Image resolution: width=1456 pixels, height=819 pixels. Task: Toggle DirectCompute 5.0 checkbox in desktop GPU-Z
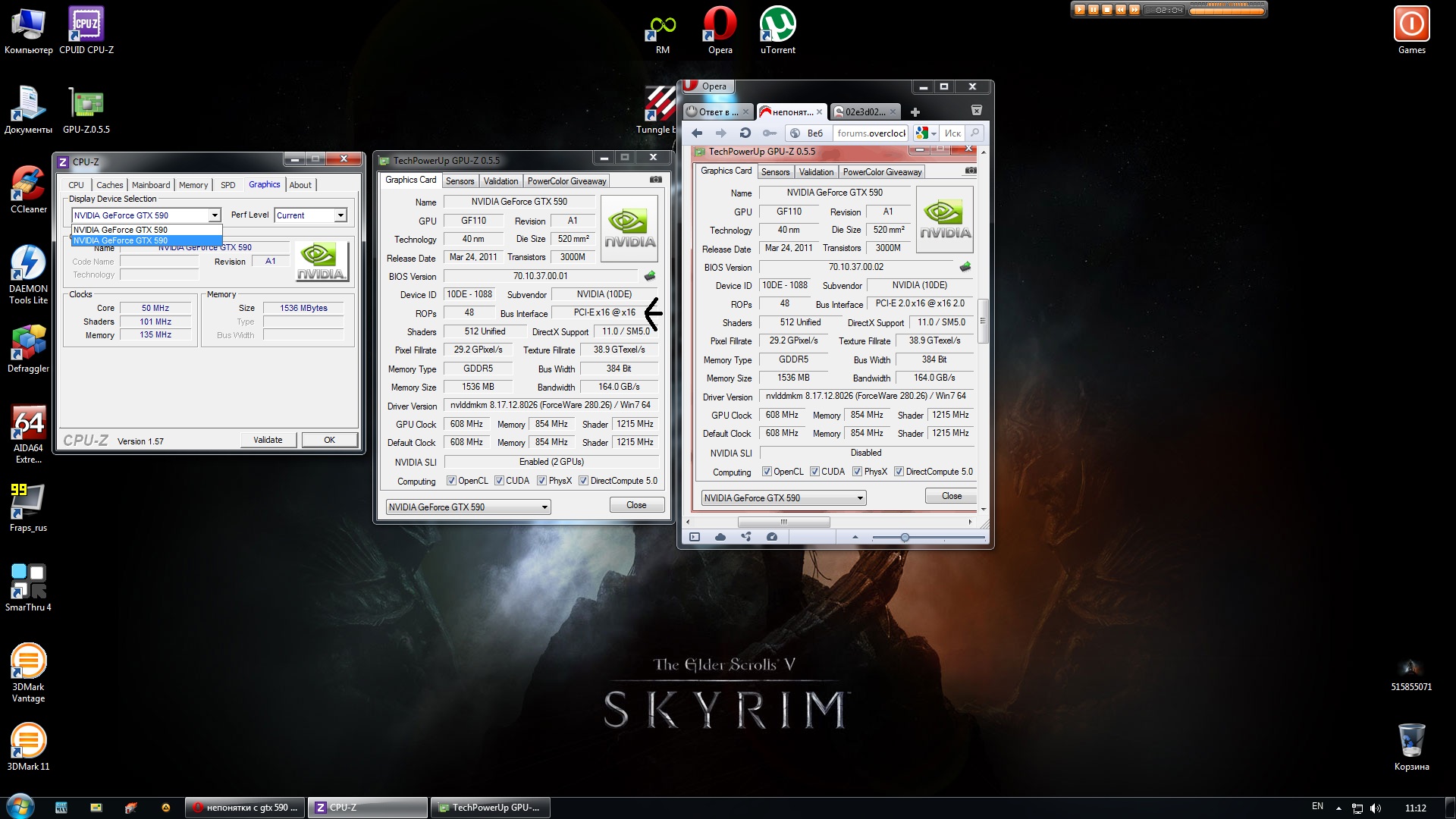coord(584,481)
